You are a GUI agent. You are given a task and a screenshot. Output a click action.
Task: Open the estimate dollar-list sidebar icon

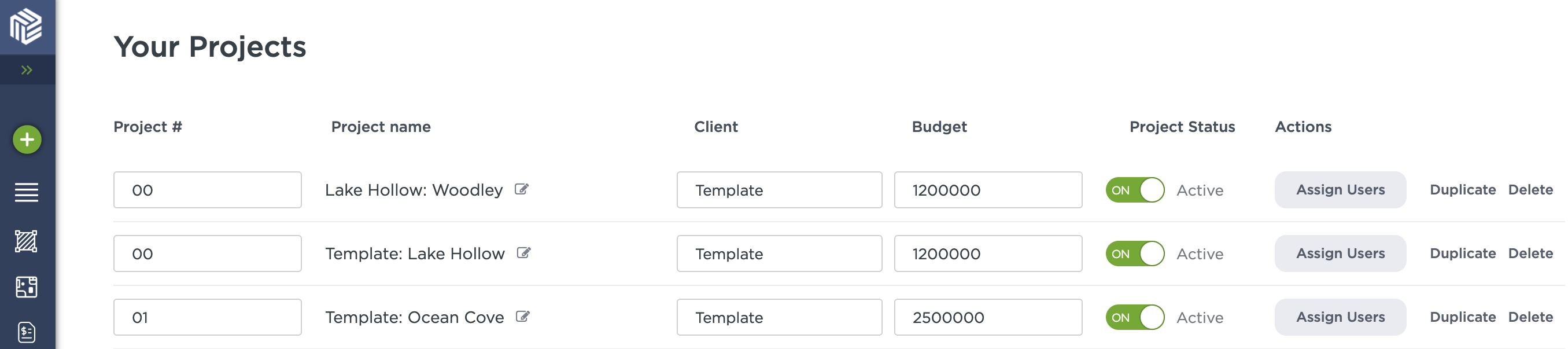coord(27,332)
